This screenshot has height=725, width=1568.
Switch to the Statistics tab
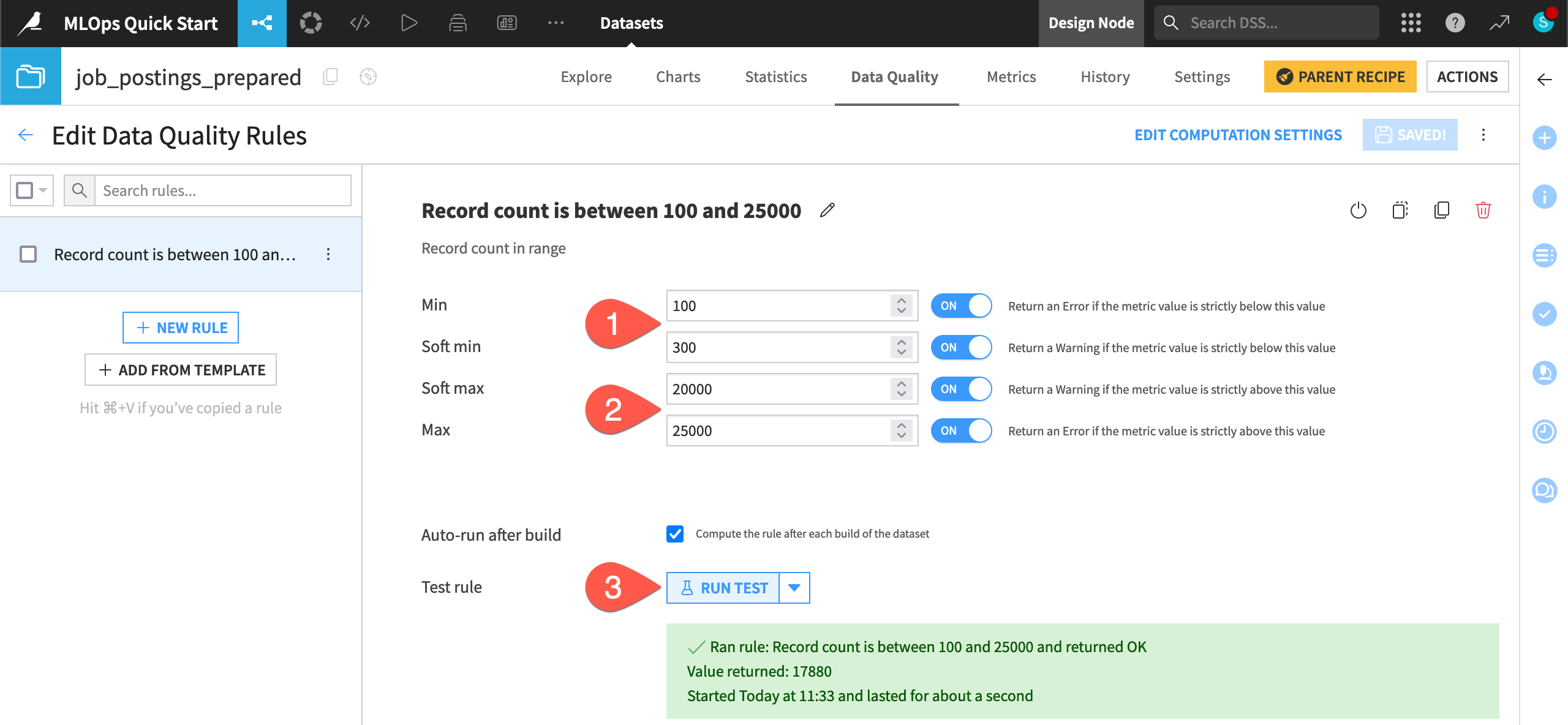(775, 76)
